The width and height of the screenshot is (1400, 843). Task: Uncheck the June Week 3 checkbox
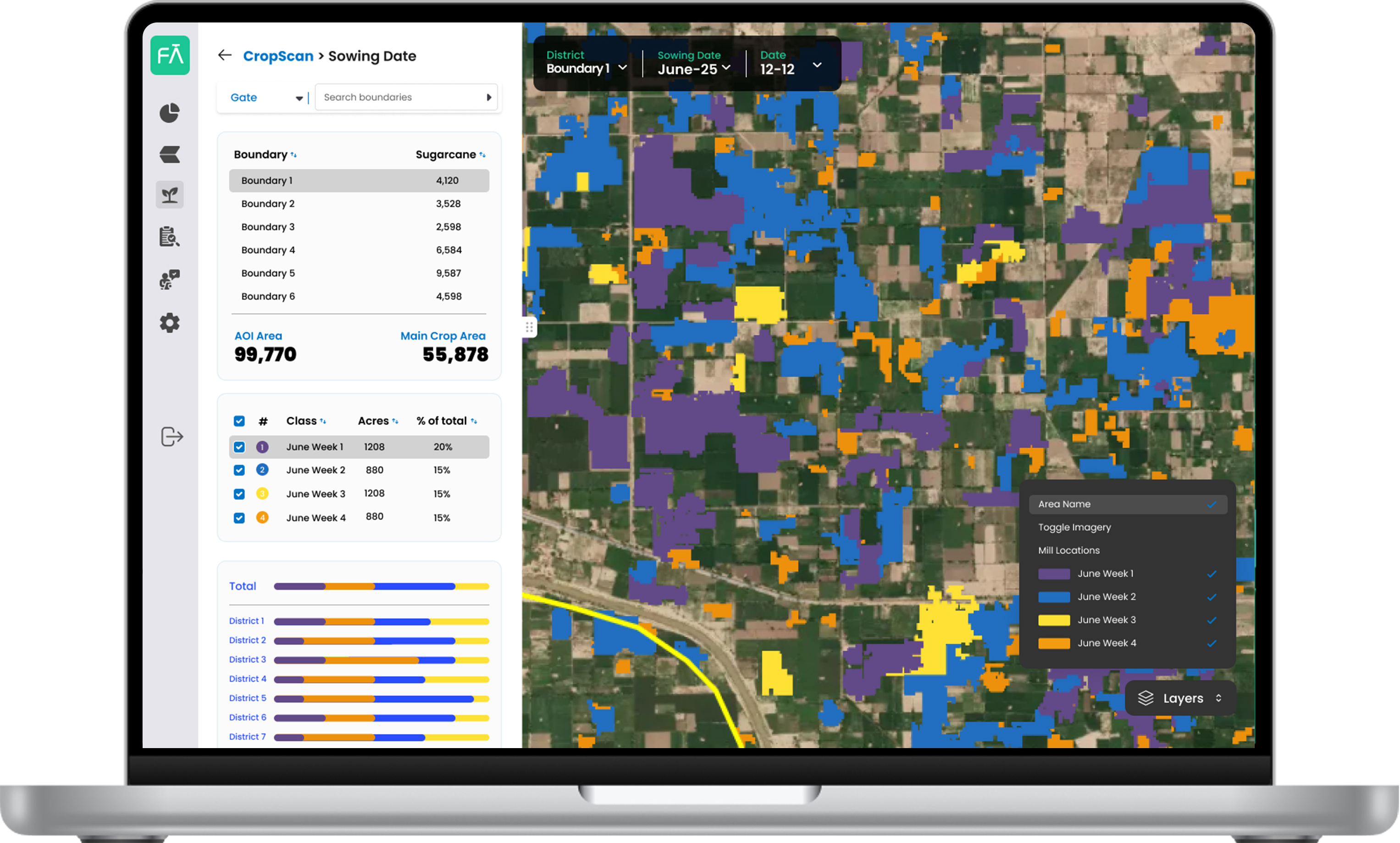239,494
